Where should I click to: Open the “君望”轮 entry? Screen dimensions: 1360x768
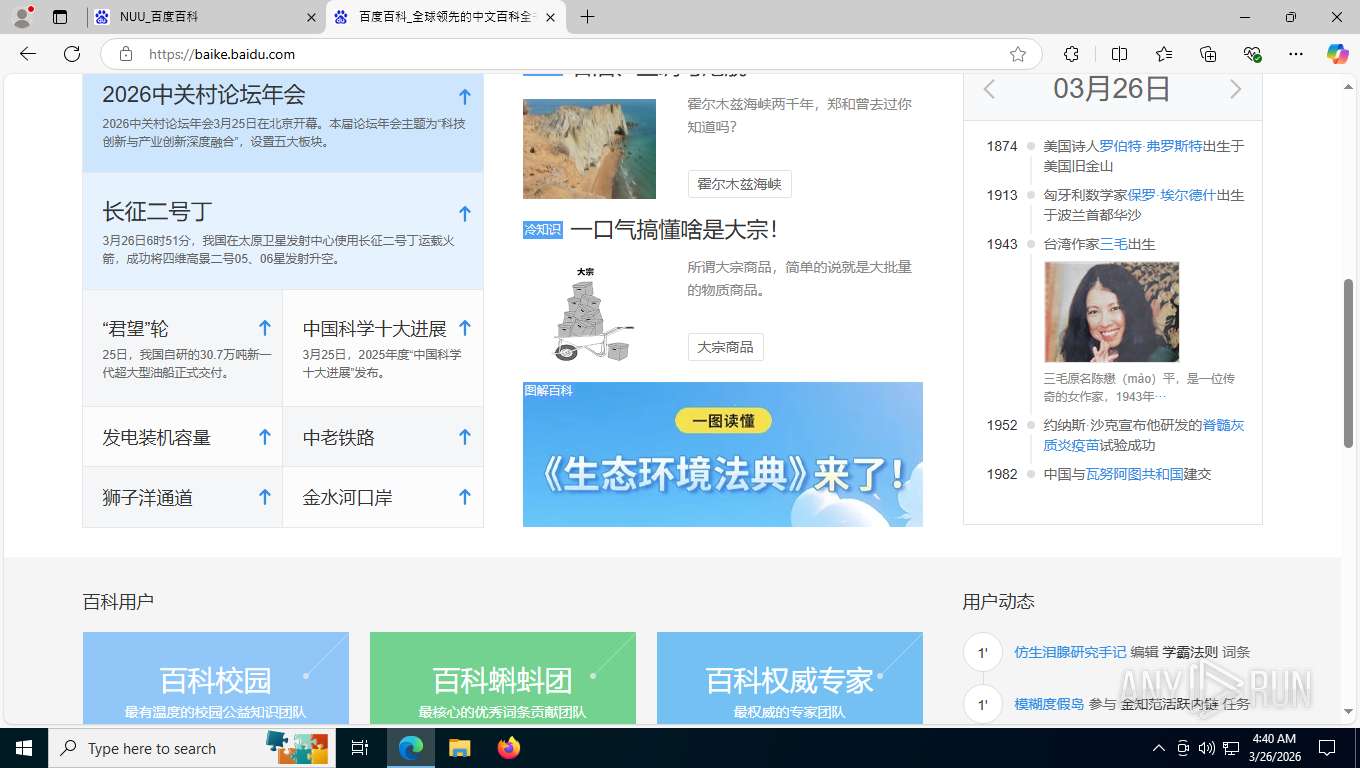[x=135, y=328]
